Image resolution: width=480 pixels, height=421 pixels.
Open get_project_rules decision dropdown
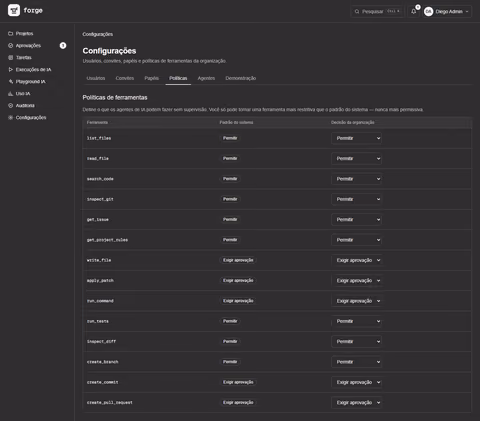pos(356,240)
